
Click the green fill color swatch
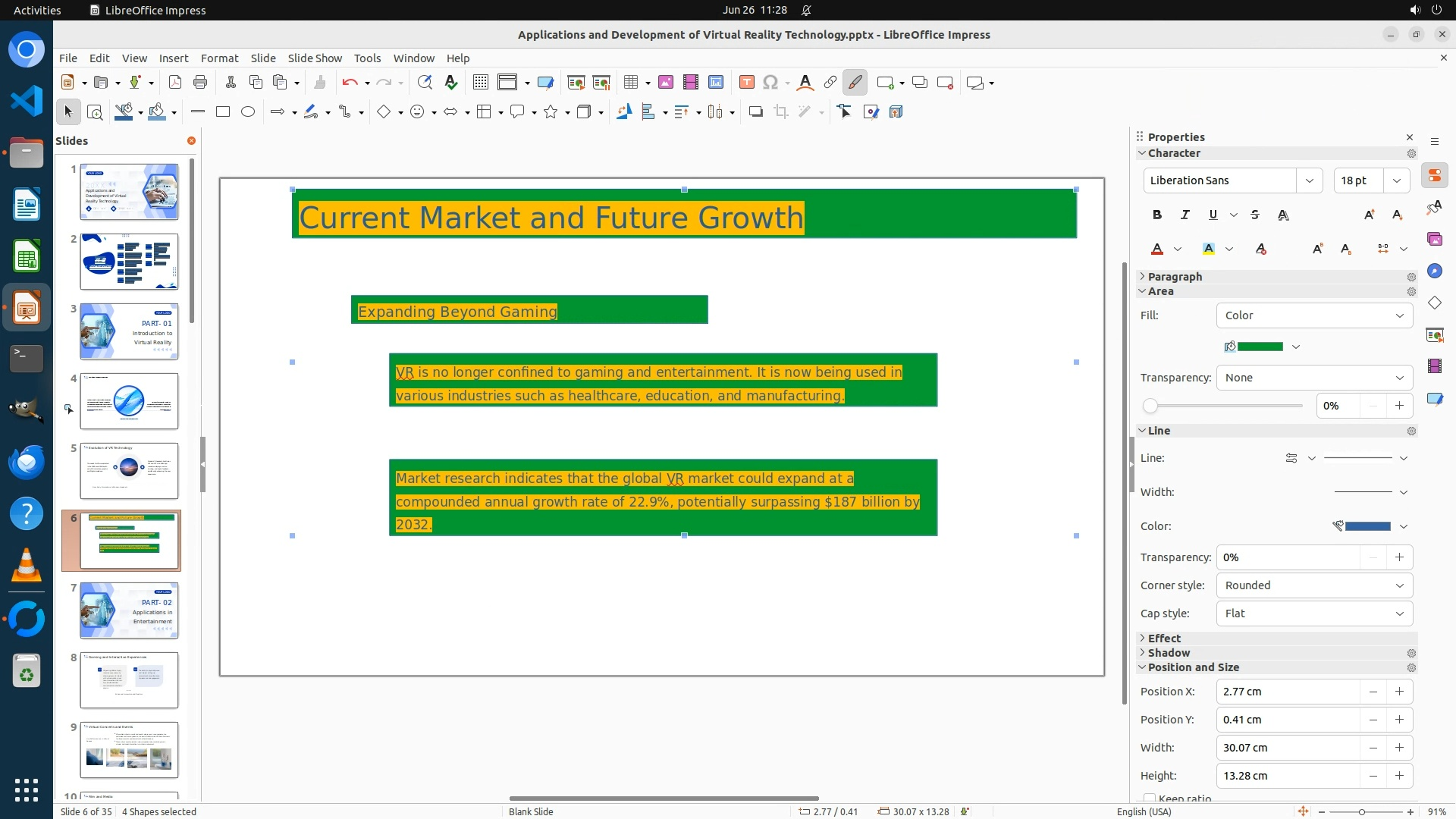pyautogui.click(x=1260, y=347)
